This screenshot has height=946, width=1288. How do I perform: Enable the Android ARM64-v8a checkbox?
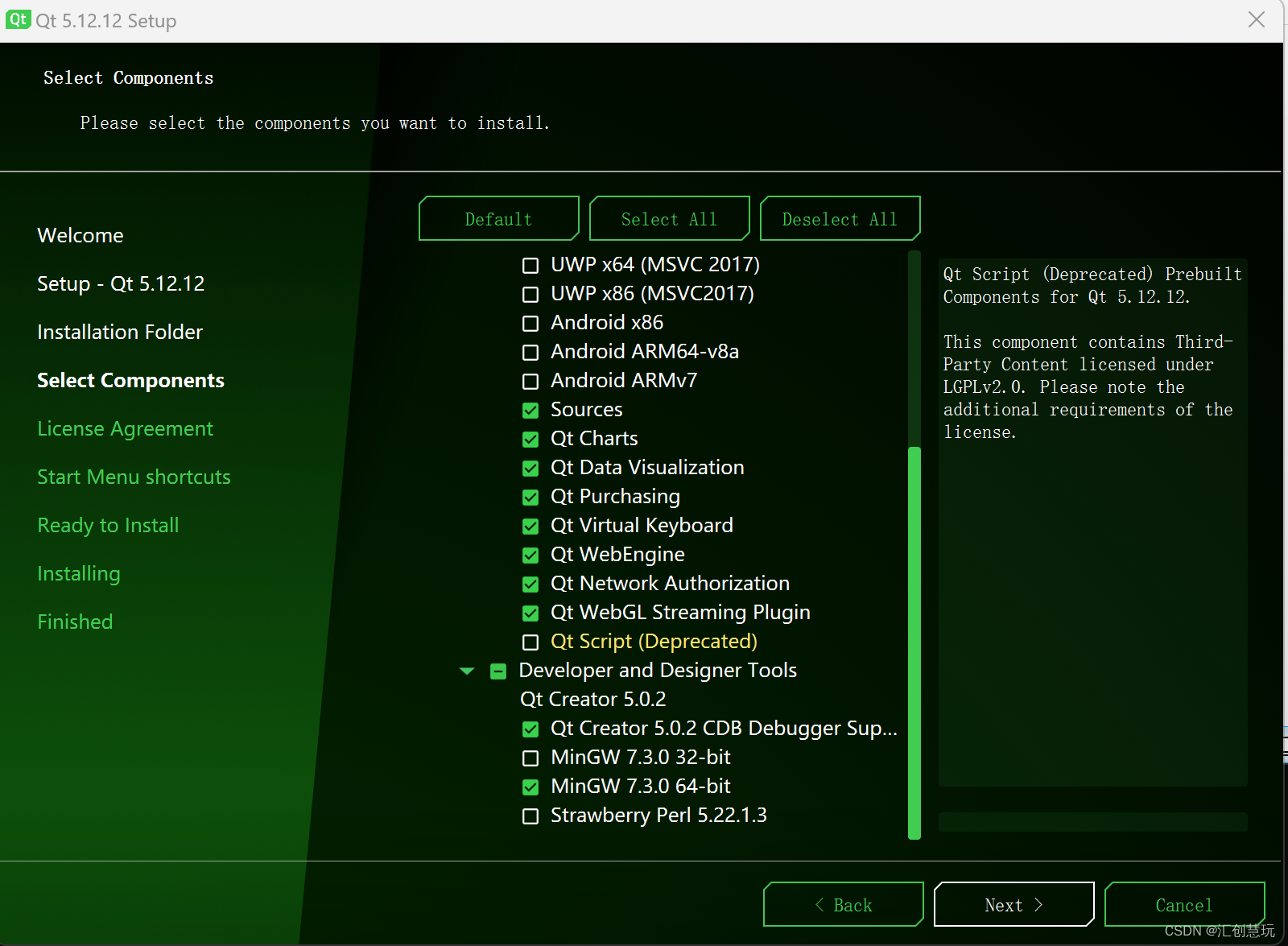point(530,352)
